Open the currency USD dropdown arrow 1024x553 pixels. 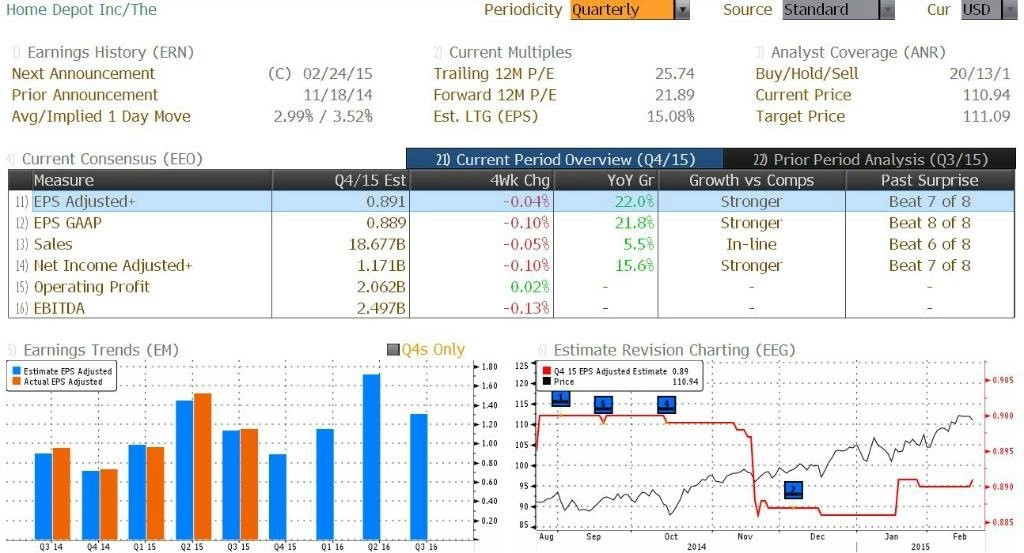pos(1010,10)
